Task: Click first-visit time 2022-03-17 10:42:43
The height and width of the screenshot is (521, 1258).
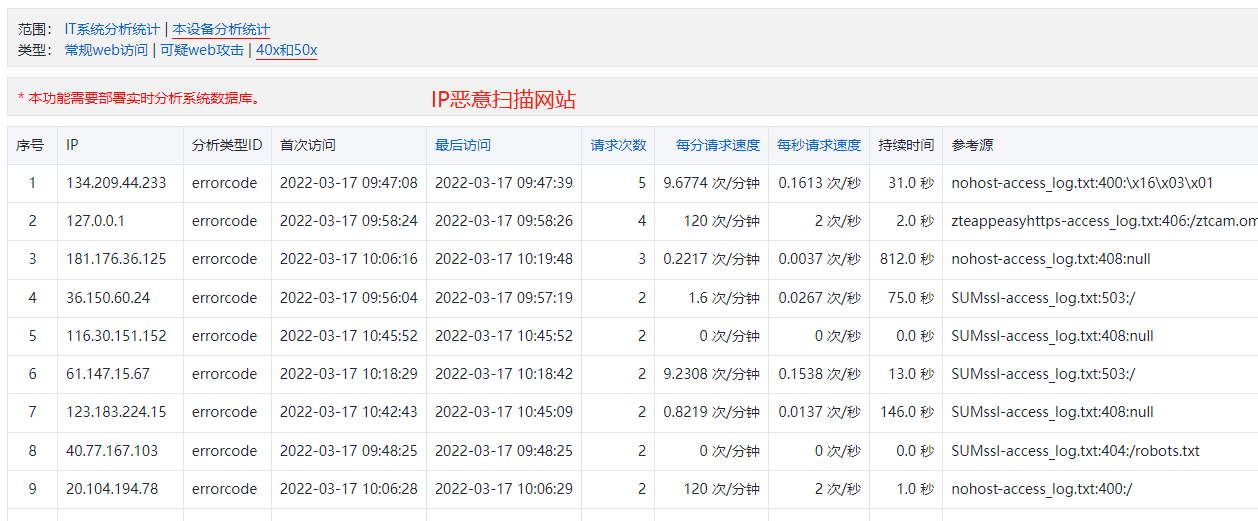Action: [x=349, y=412]
